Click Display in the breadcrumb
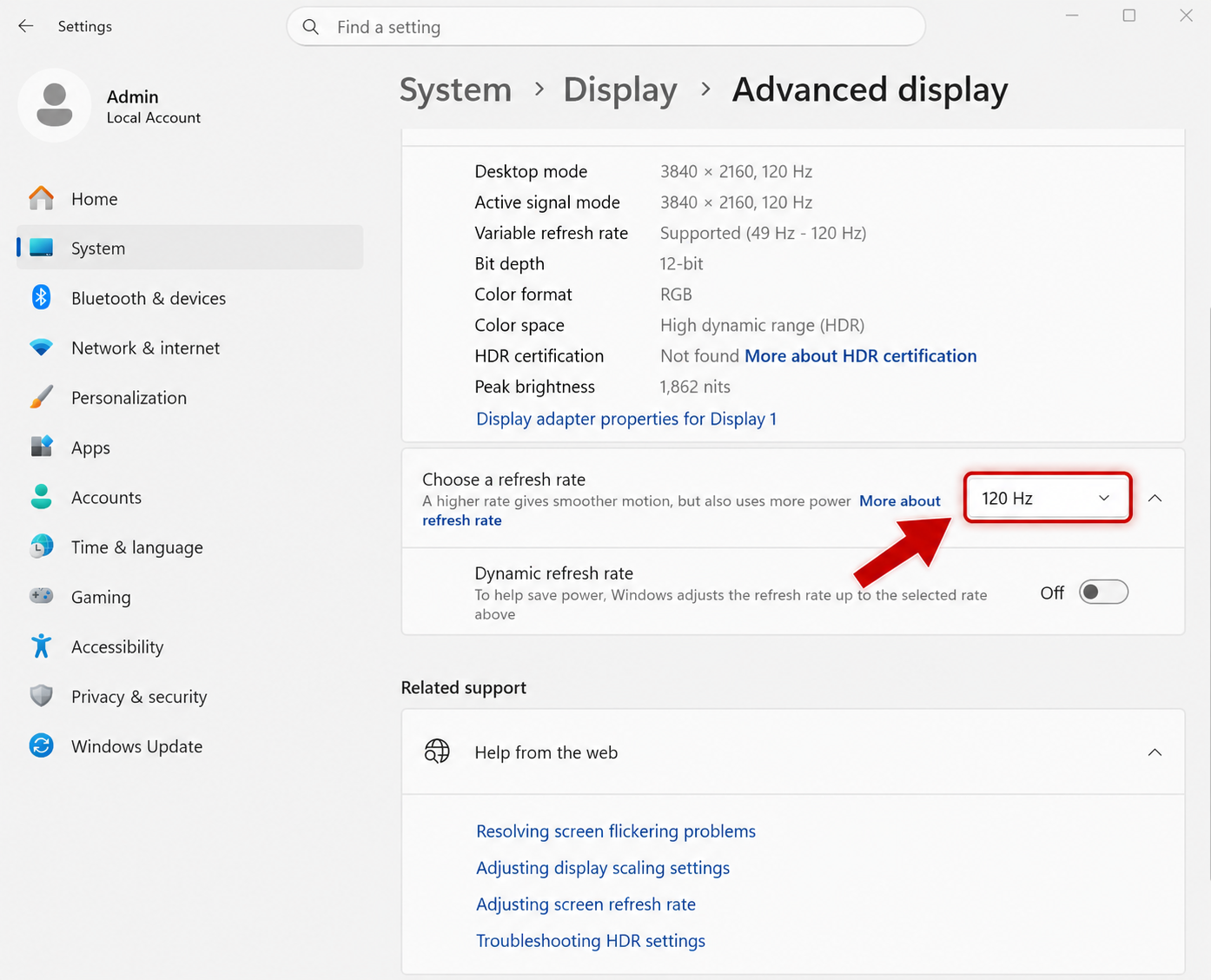1211x980 pixels. point(620,89)
